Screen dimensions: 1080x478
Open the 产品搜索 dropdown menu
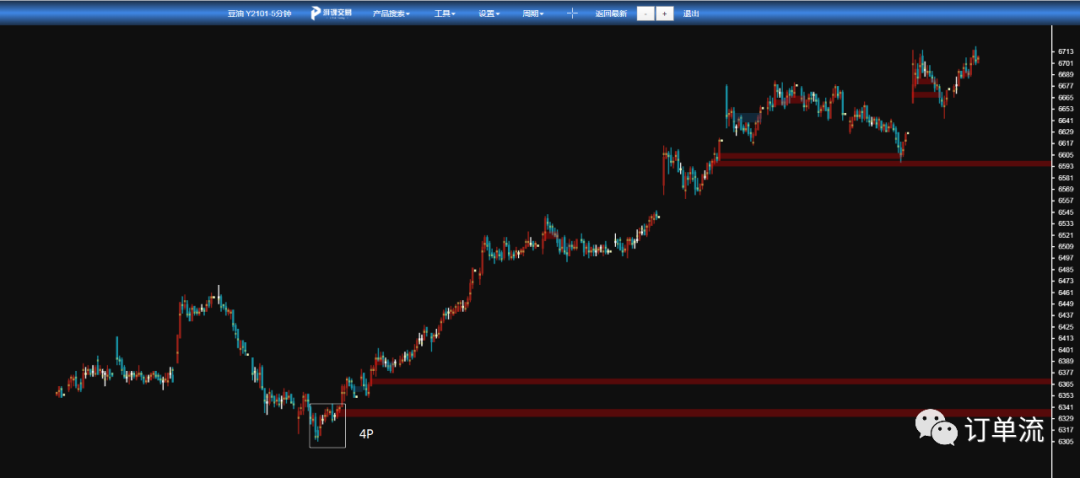click(x=391, y=13)
